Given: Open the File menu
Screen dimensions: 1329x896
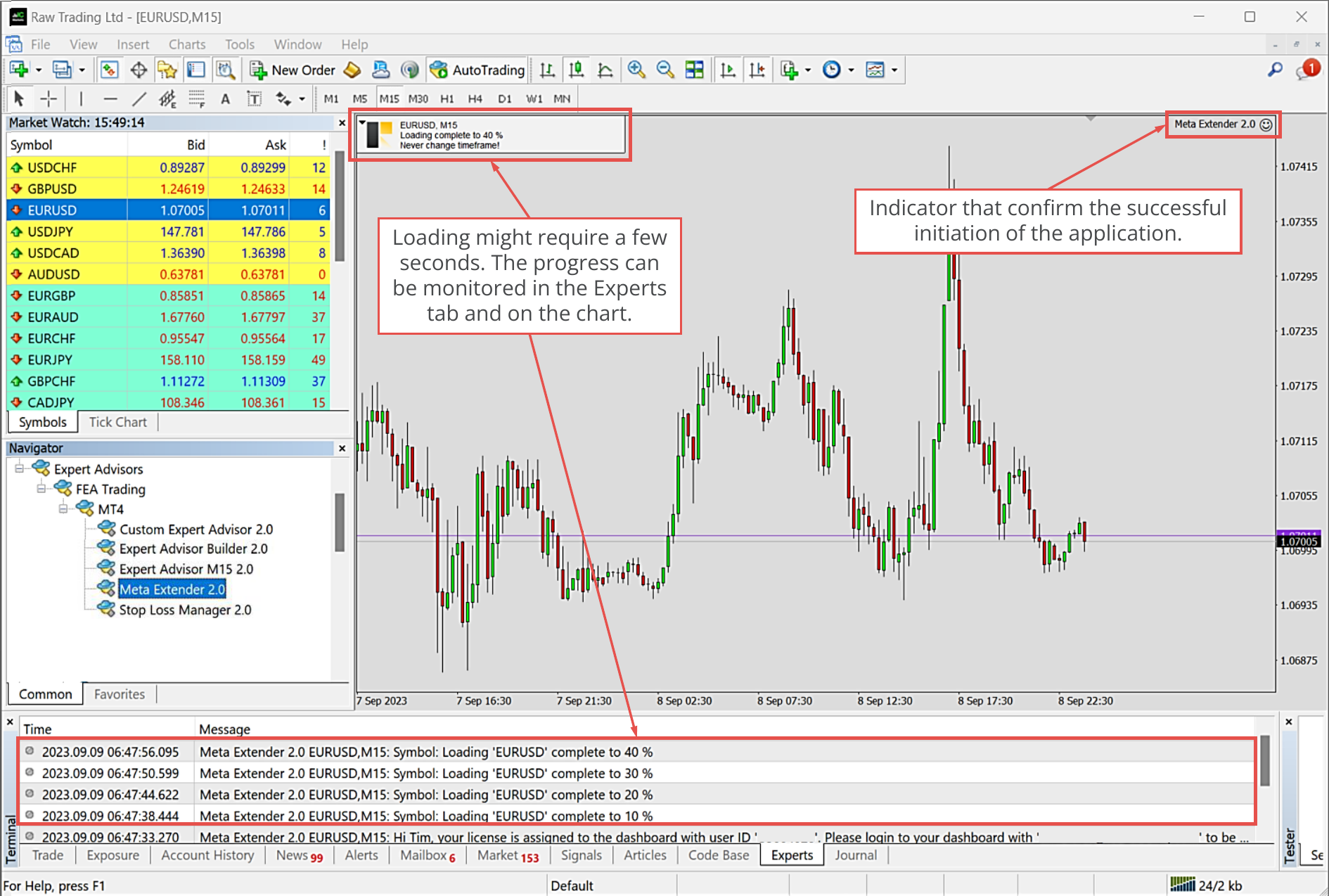Looking at the screenshot, I should pos(40,44).
